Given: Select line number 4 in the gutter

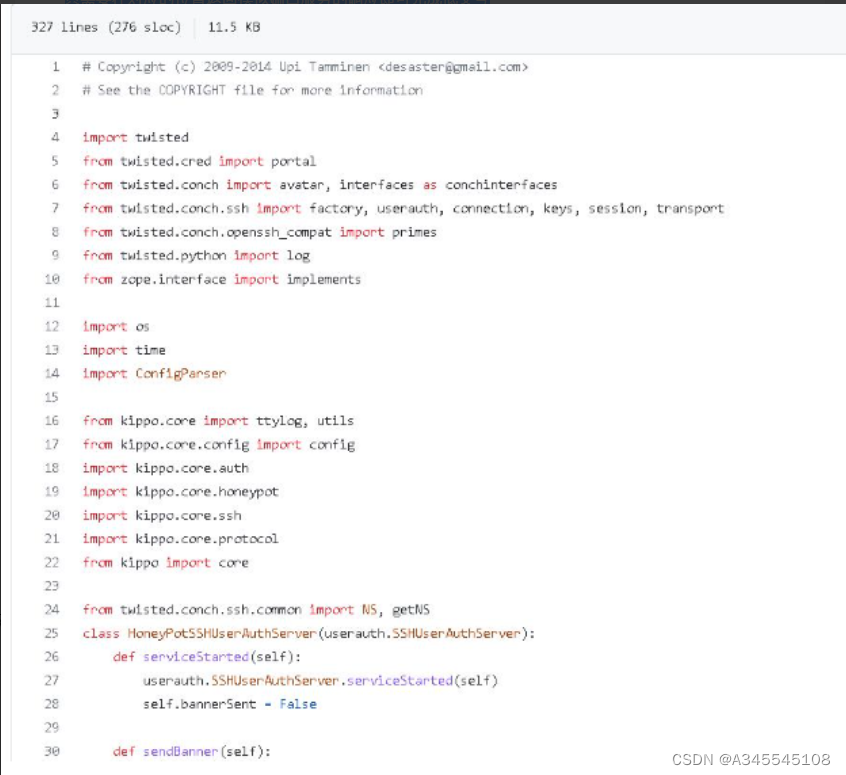Looking at the screenshot, I should pos(55,137).
